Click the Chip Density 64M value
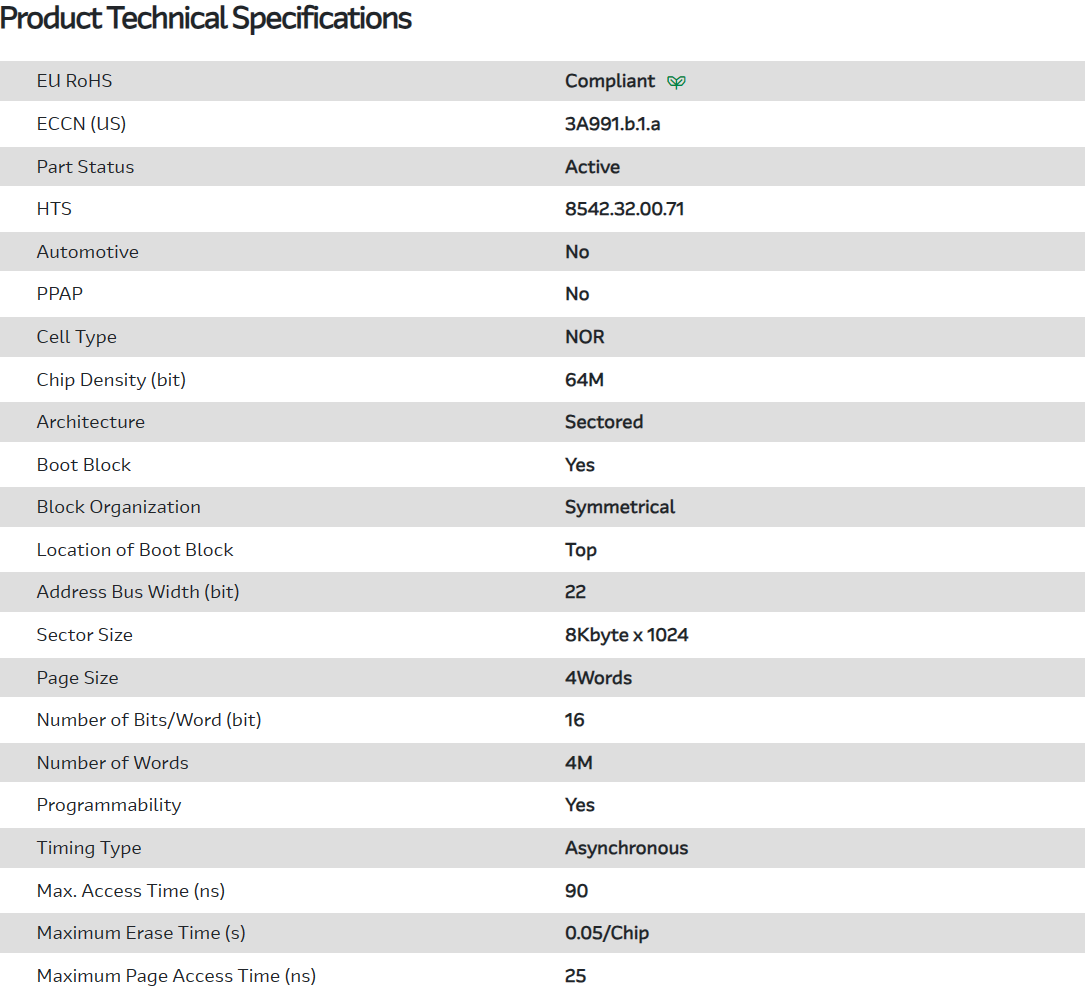The width and height of the screenshot is (1085, 994). (x=584, y=380)
